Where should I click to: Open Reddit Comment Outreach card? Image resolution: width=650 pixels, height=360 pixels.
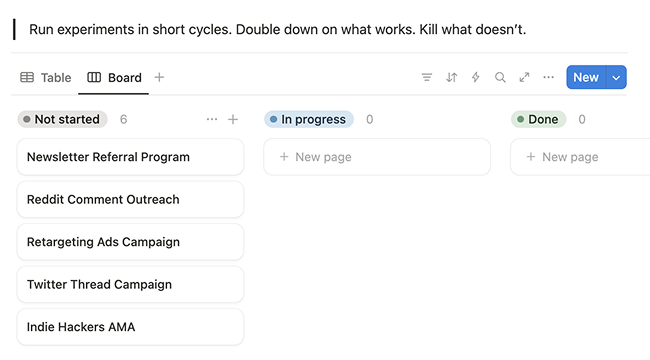(x=130, y=199)
